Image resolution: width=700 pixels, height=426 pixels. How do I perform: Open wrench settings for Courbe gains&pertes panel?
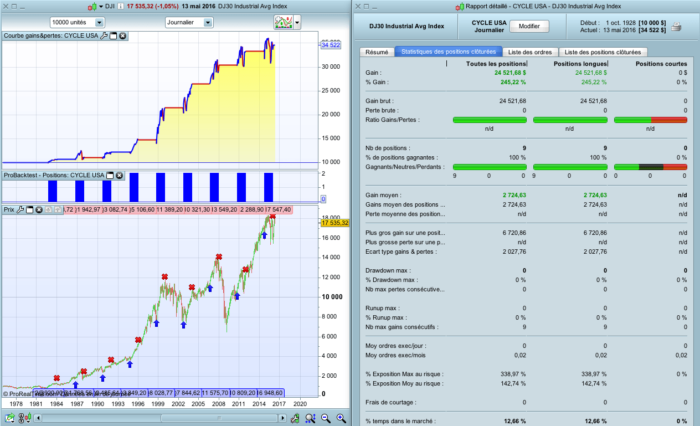104,36
